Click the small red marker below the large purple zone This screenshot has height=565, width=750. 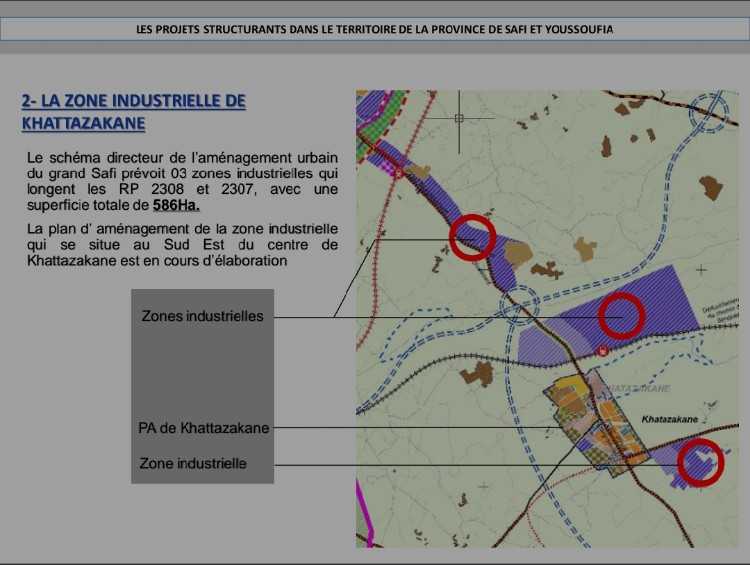(602, 351)
